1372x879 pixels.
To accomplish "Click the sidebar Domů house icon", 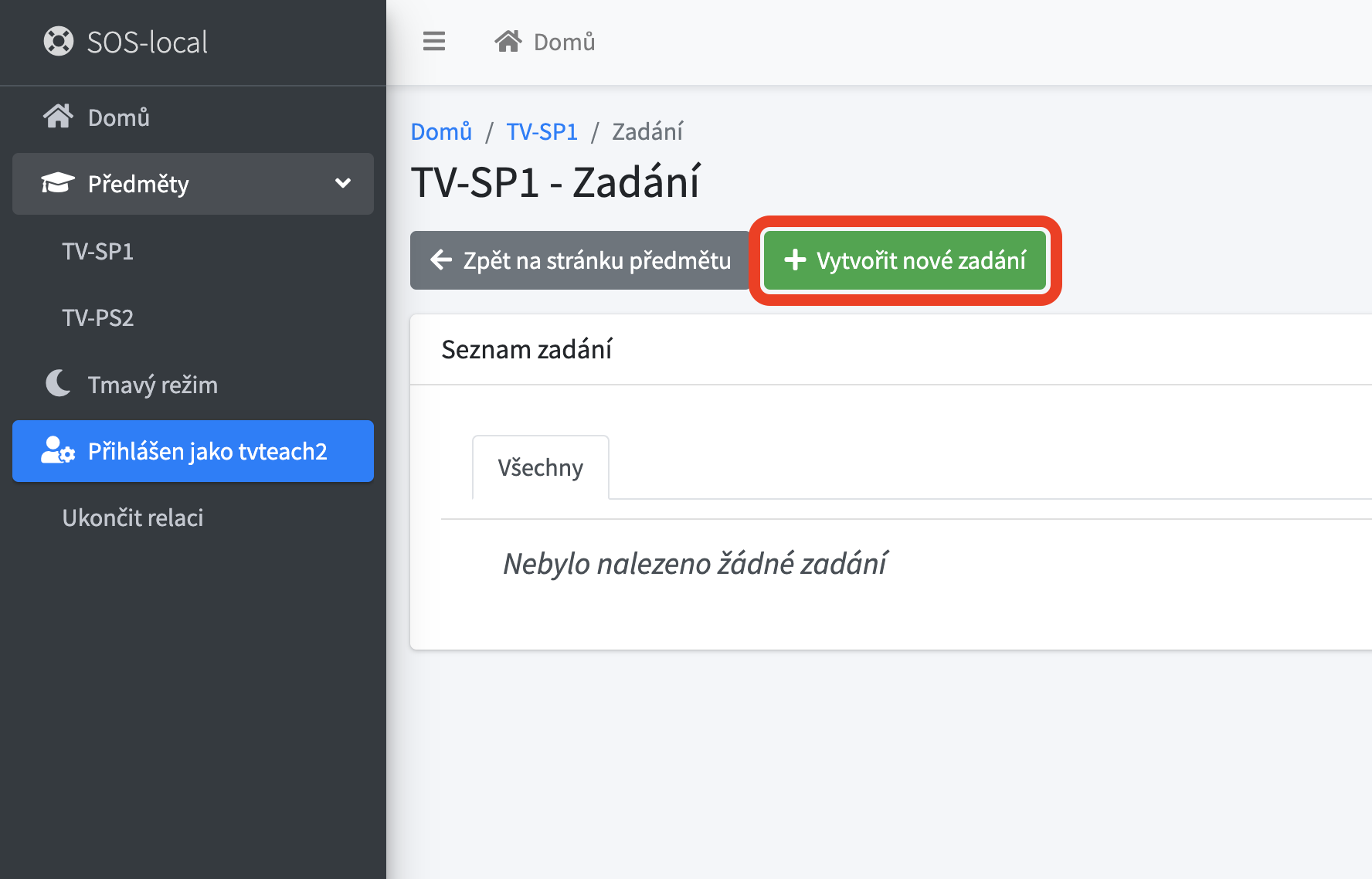I will pos(59,117).
